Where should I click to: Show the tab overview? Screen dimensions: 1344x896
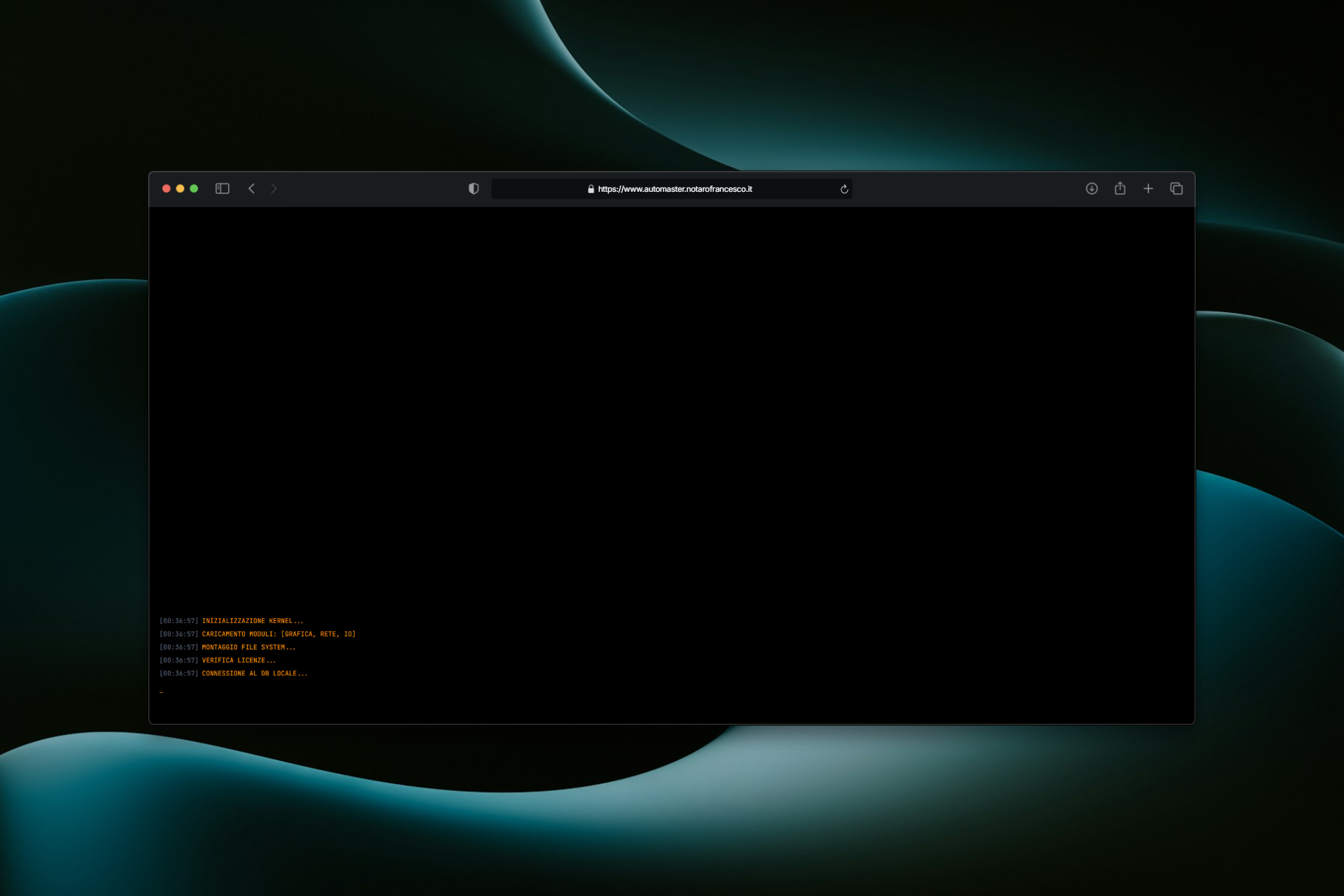click(x=1176, y=188)
